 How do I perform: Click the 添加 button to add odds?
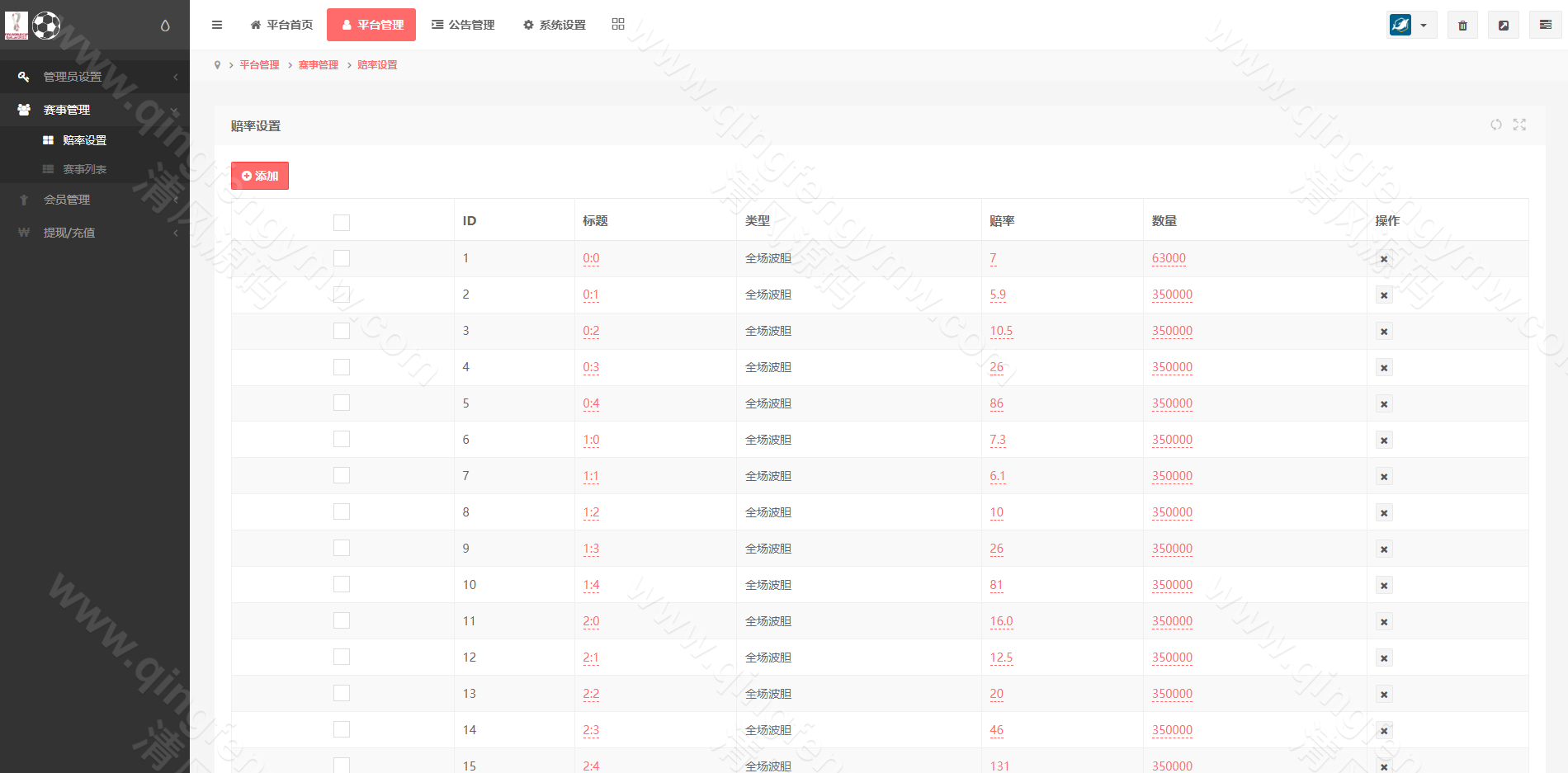tap(259, 175)
